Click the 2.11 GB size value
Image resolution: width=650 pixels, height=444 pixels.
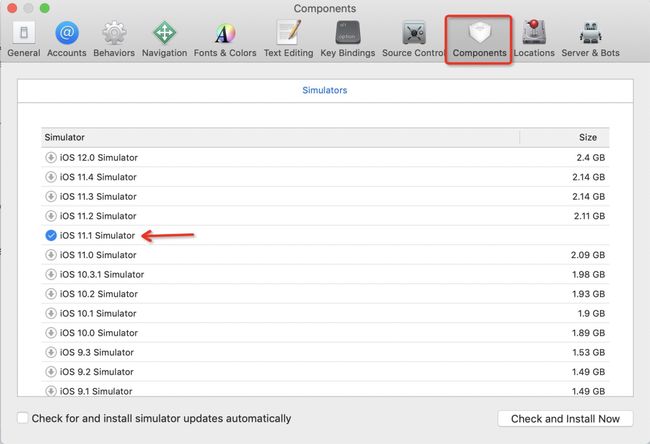(x=589, y=216)
